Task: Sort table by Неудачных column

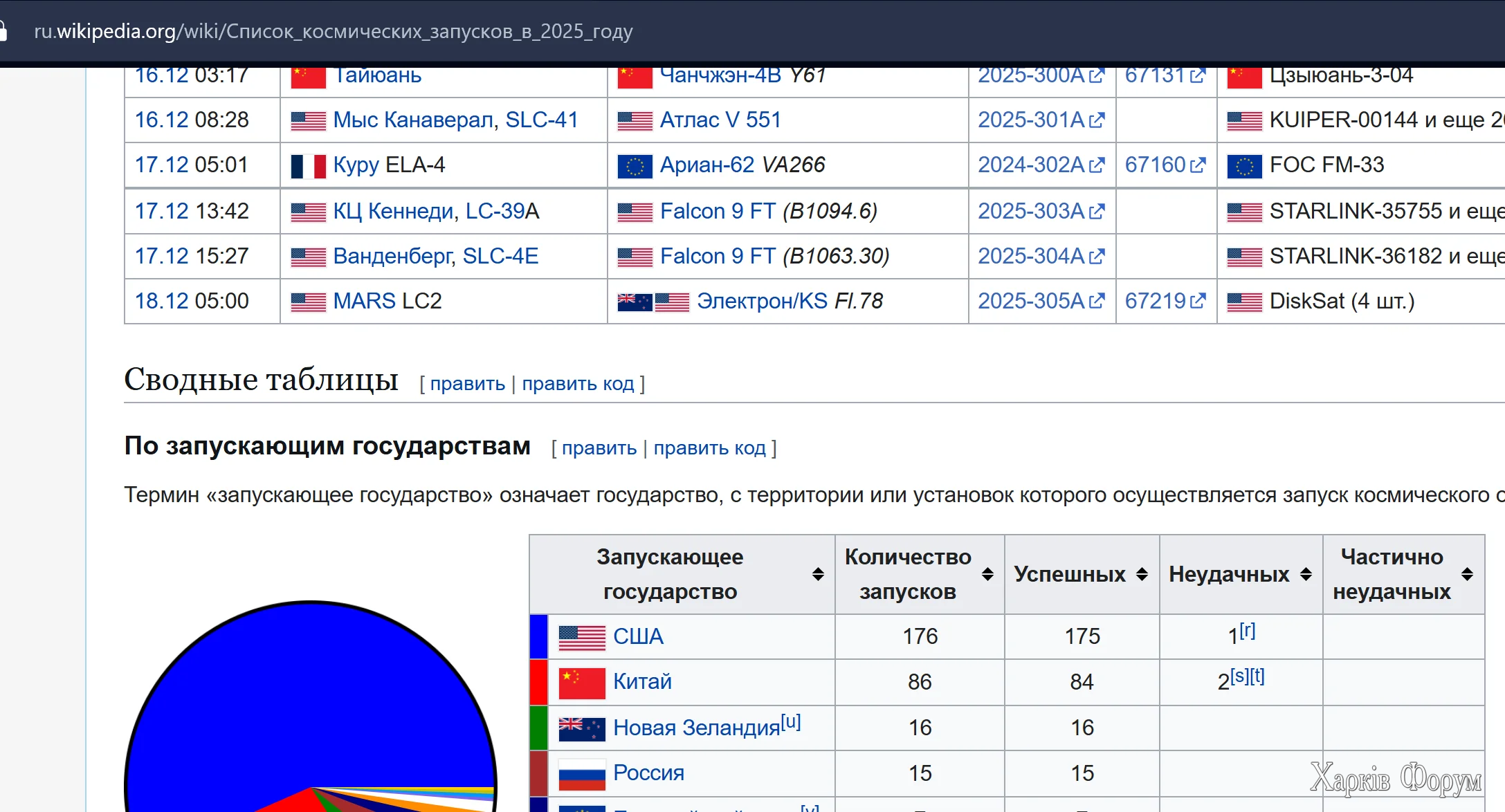Action: click(x=1306, y=574)
